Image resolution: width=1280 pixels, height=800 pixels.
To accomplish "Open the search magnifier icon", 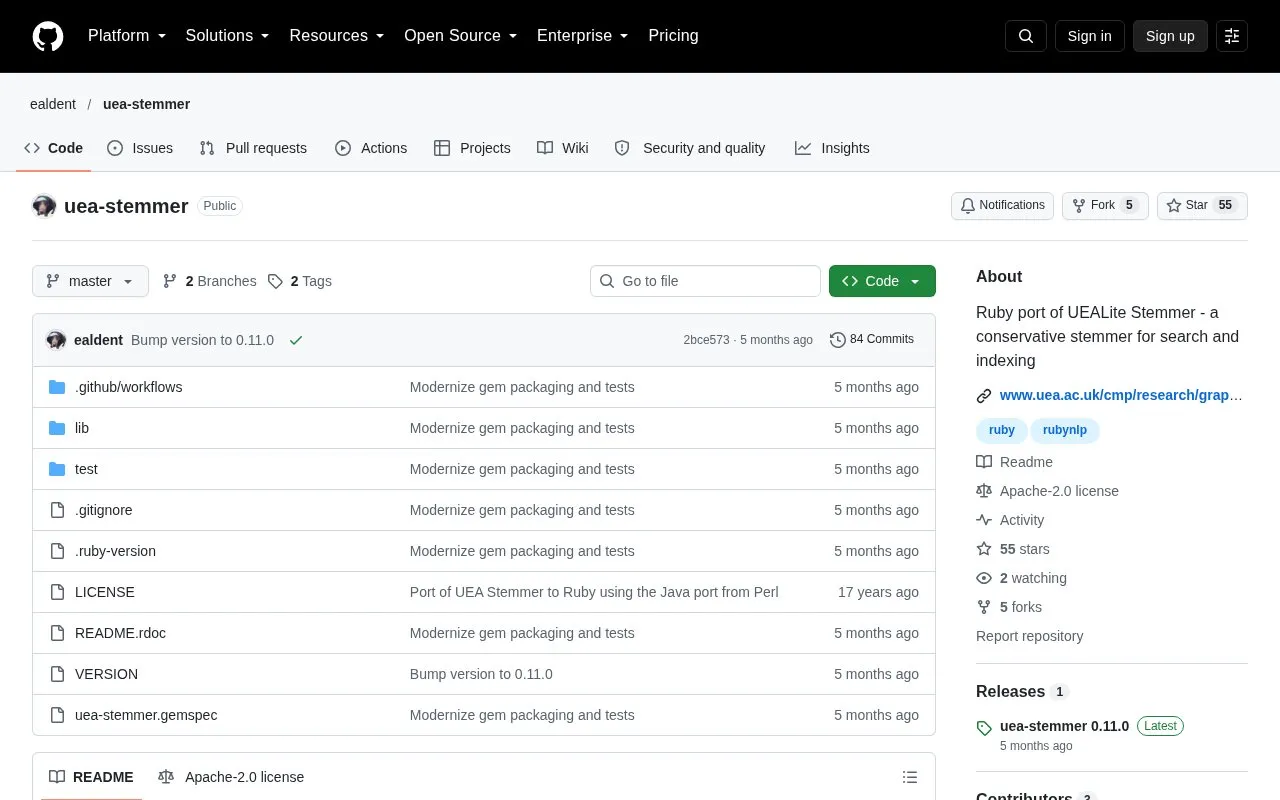I will click(x=1026, y=36).
